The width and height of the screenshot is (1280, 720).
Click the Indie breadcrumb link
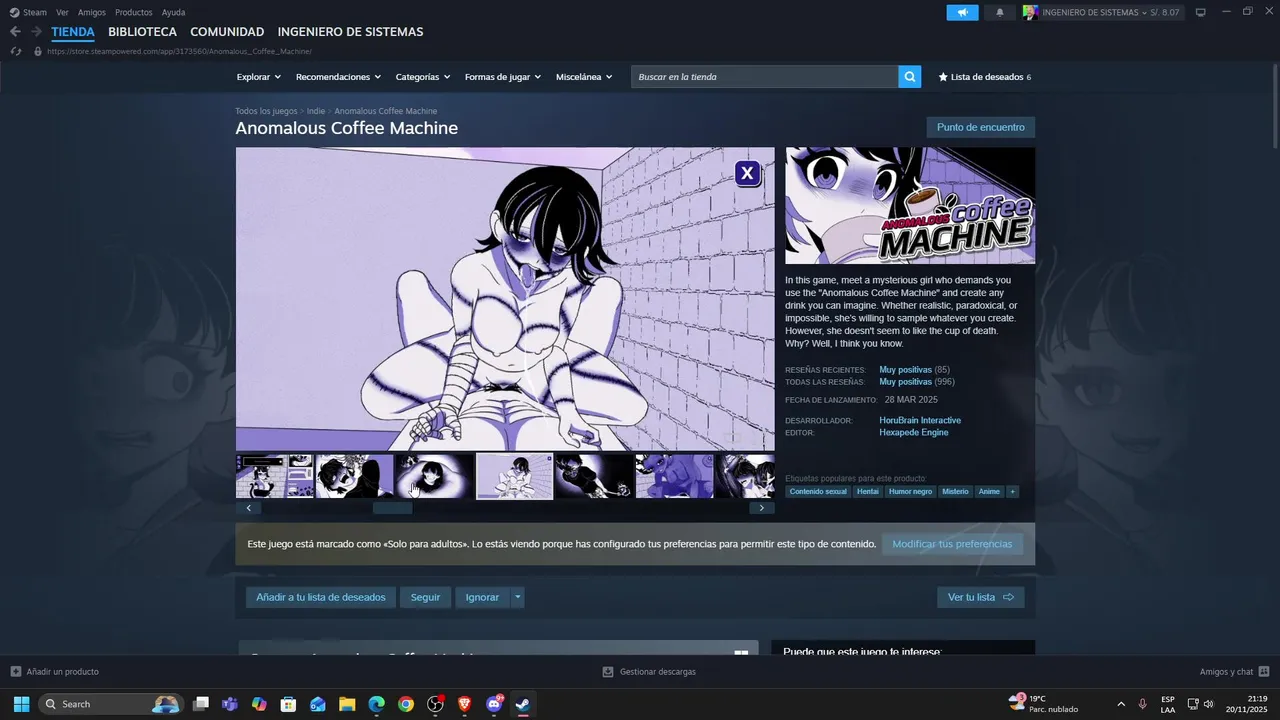pyautogui.click(x=316, y=111)
